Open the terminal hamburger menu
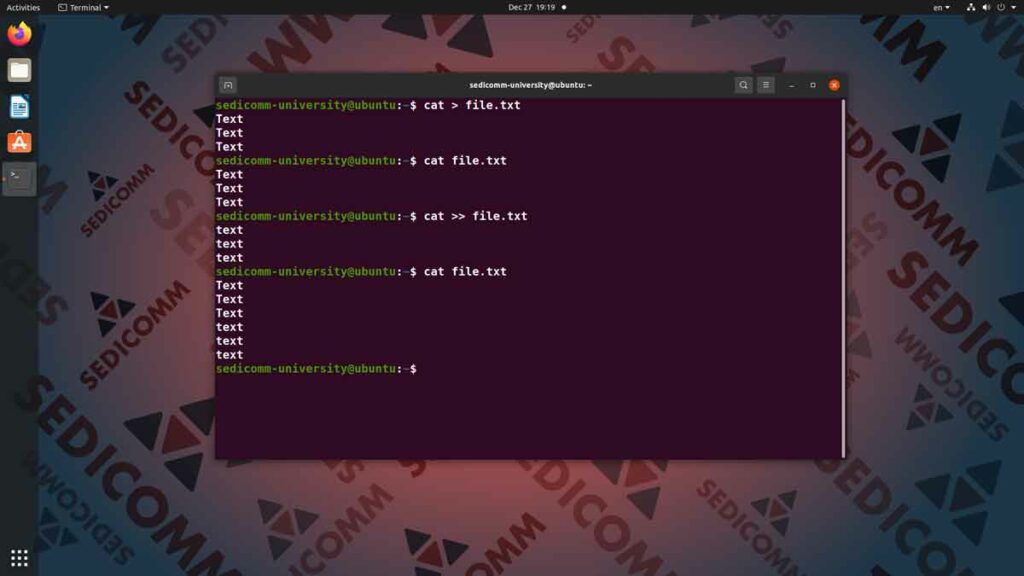 765,85
